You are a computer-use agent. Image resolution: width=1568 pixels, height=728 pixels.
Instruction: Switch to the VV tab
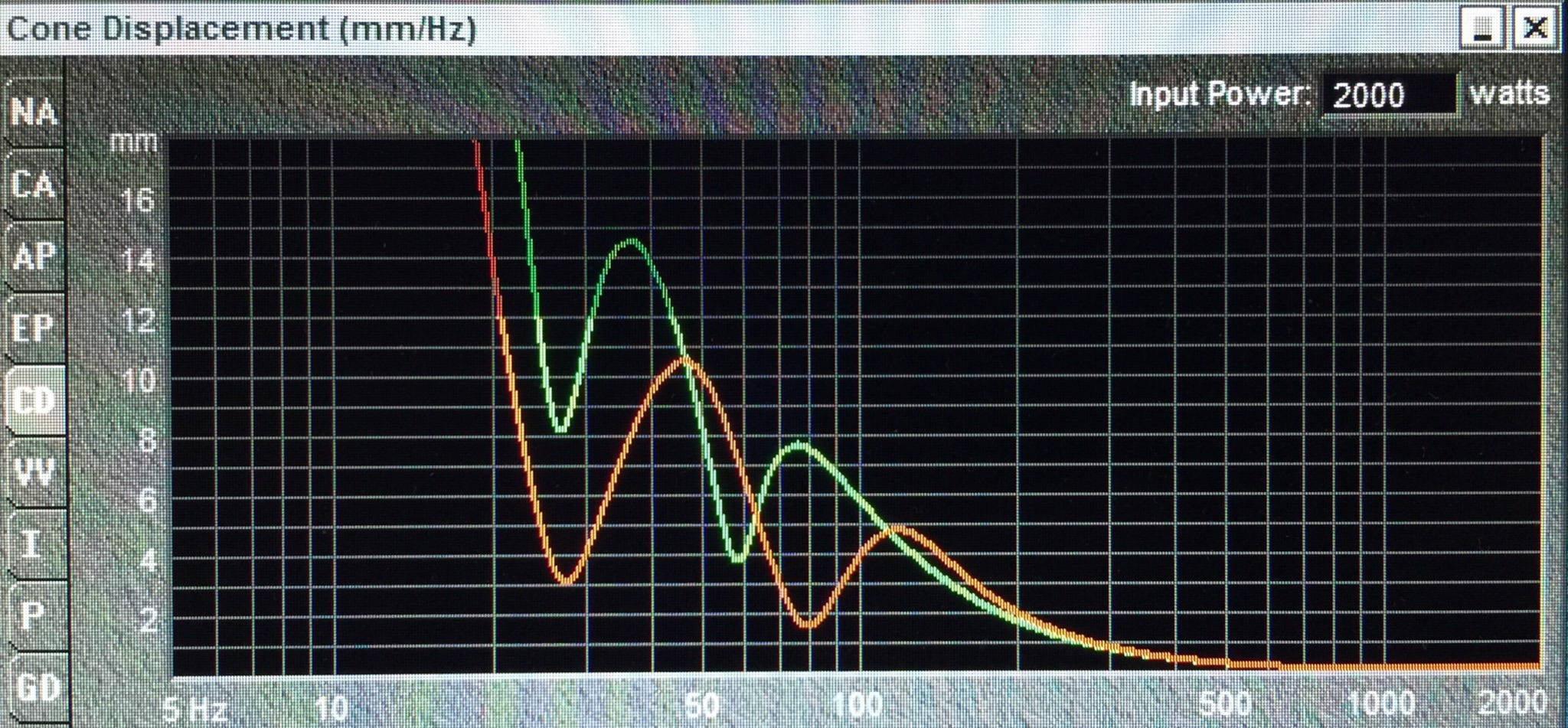point(34,472)
